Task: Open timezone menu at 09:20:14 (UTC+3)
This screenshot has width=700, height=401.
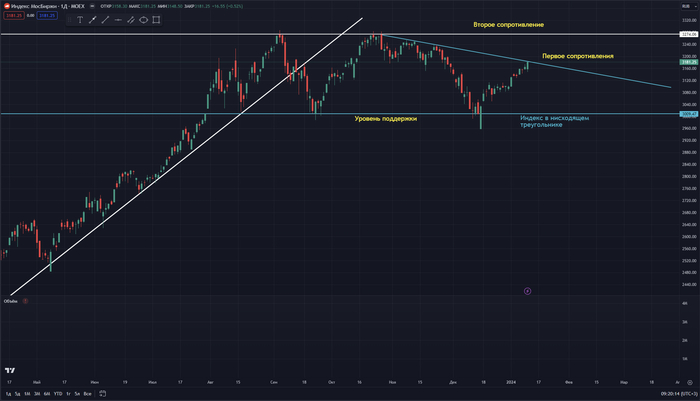Action: (679, 393)
